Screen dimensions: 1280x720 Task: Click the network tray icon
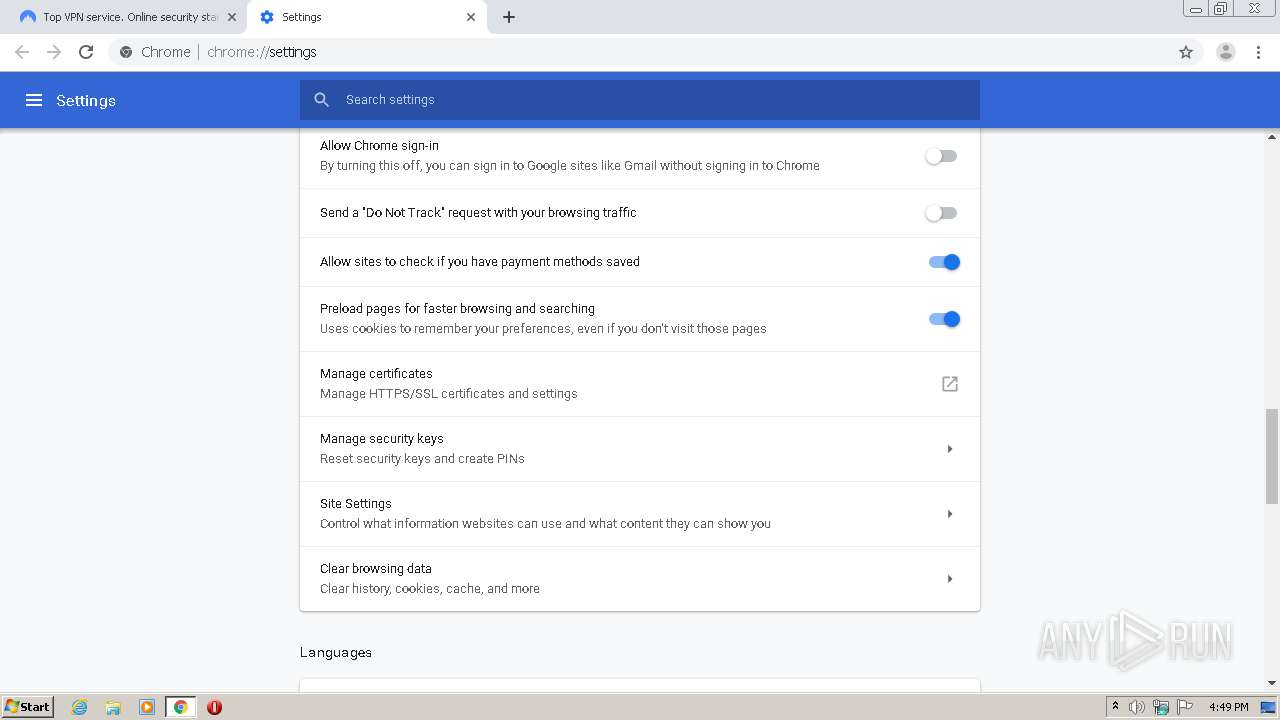pos(1160,707)
